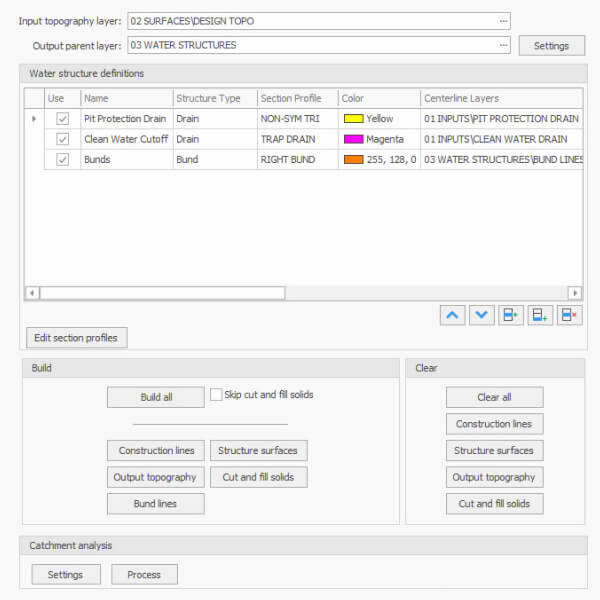Select the Clean Water Cutoff name cell

127,139
